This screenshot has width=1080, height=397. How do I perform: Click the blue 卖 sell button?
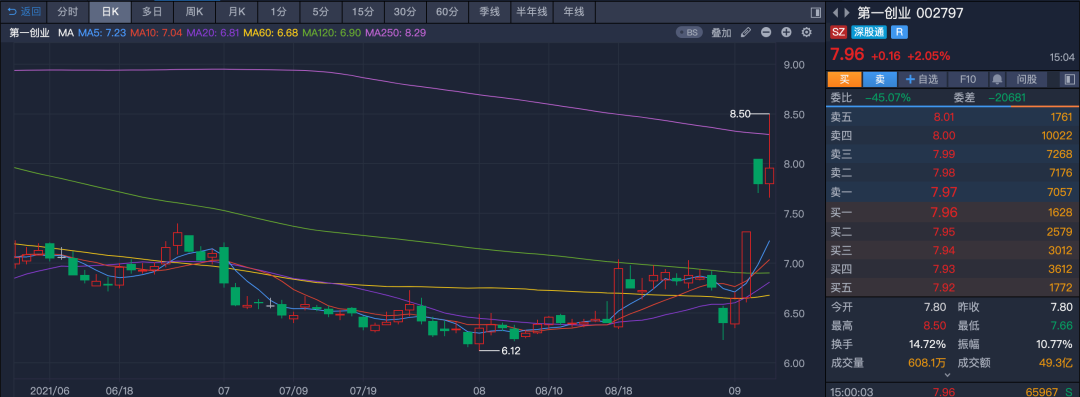pyautogui.click(x=880, y=79)
